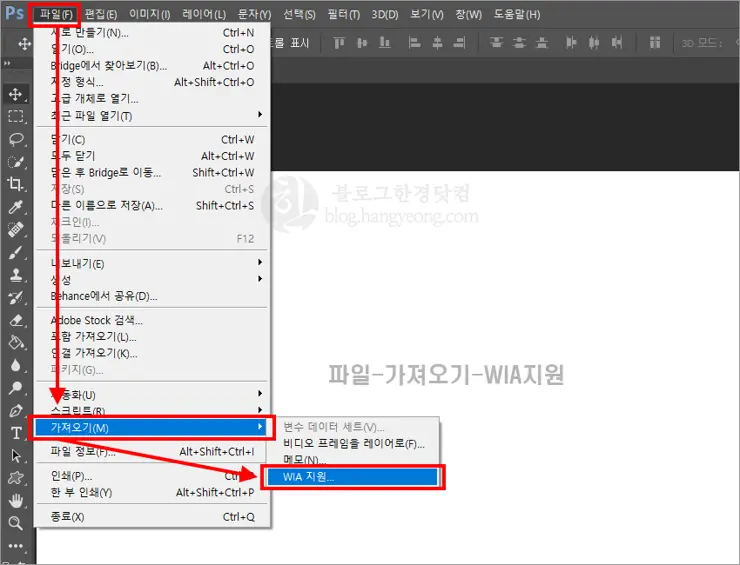Viewport: 740px width, 565px height.
Task: Open the 이미지(I) menu
Action: point(150,14)
